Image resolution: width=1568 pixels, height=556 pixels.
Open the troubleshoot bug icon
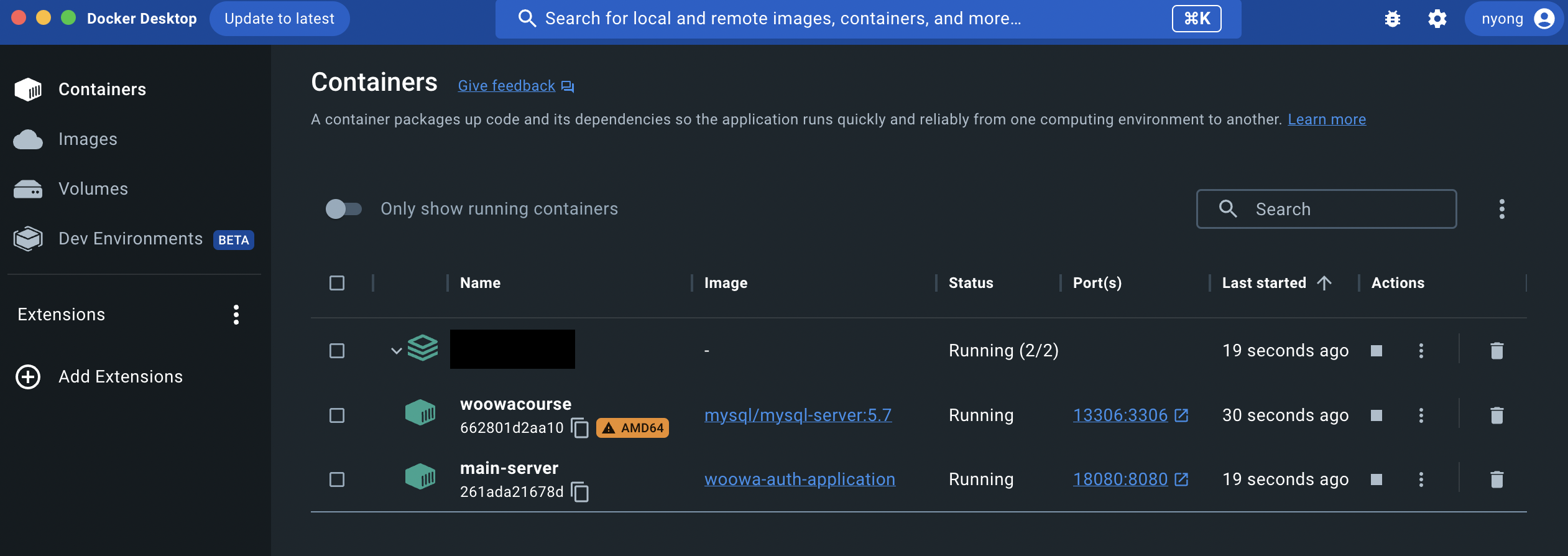click(1393, 19)
